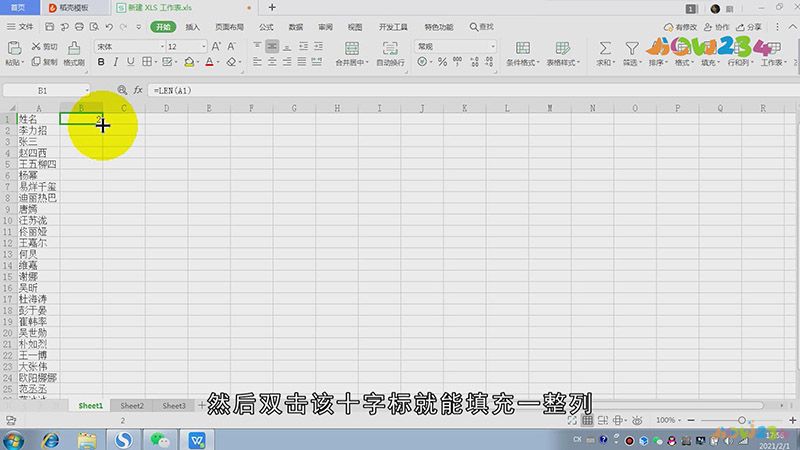
Task: Click the Collaborate button
Action: pyautogui.click(x=717, y=27)
